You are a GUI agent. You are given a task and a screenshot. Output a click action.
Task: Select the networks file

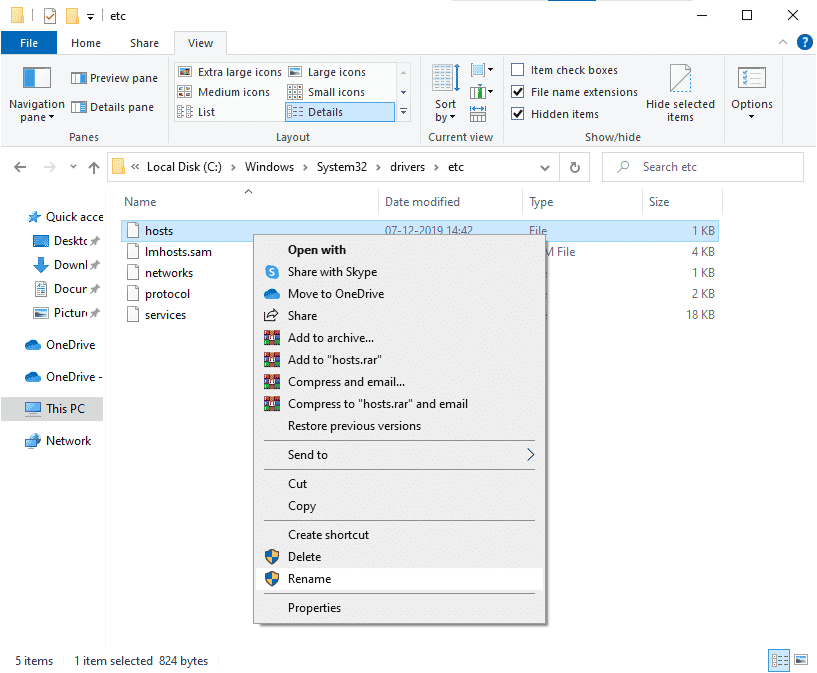[x=169, y=273]
